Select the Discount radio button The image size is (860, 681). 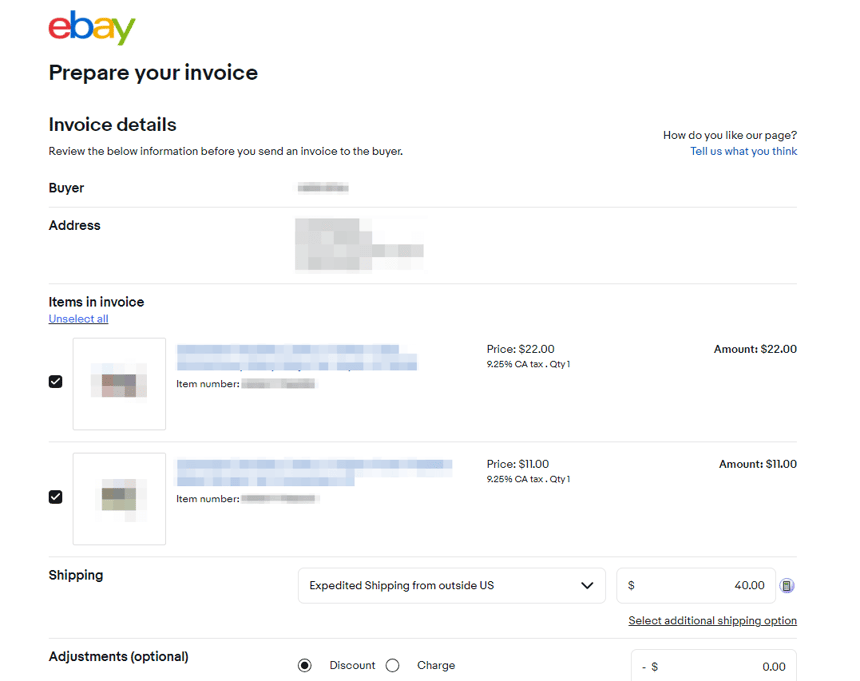pos(305,666)
